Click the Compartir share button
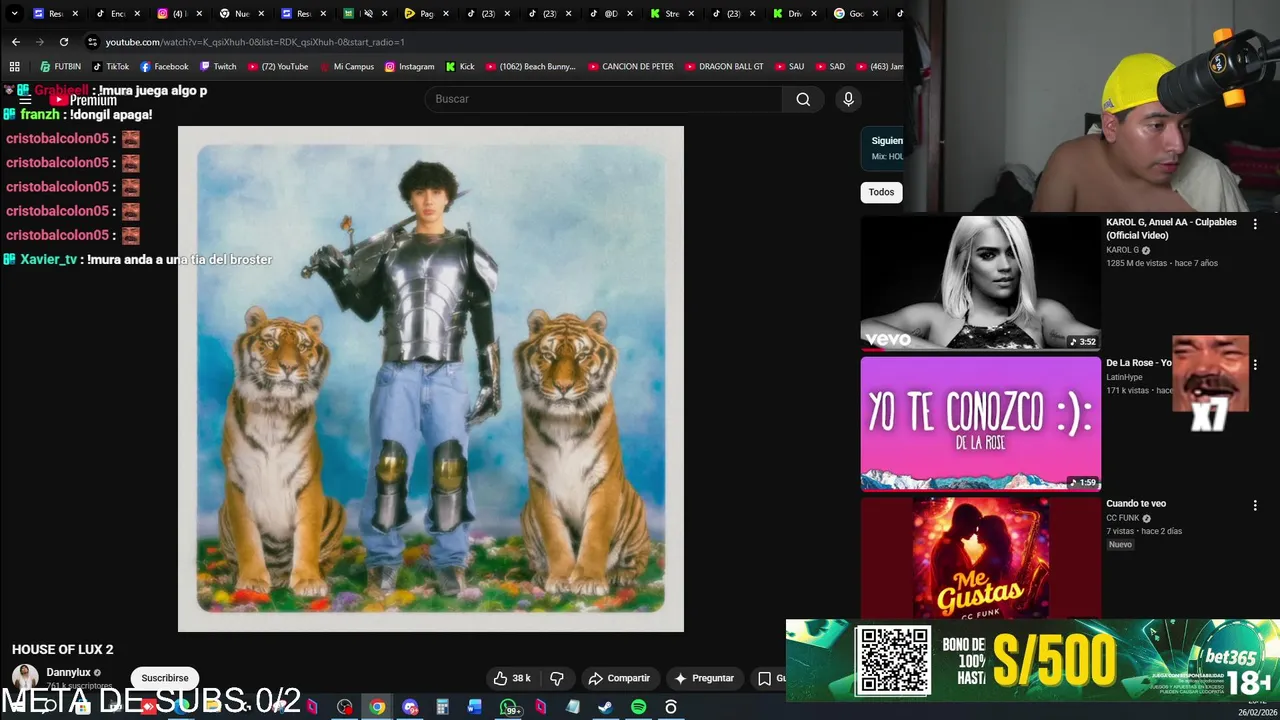 pyautogui.click(x=619, y=678)
